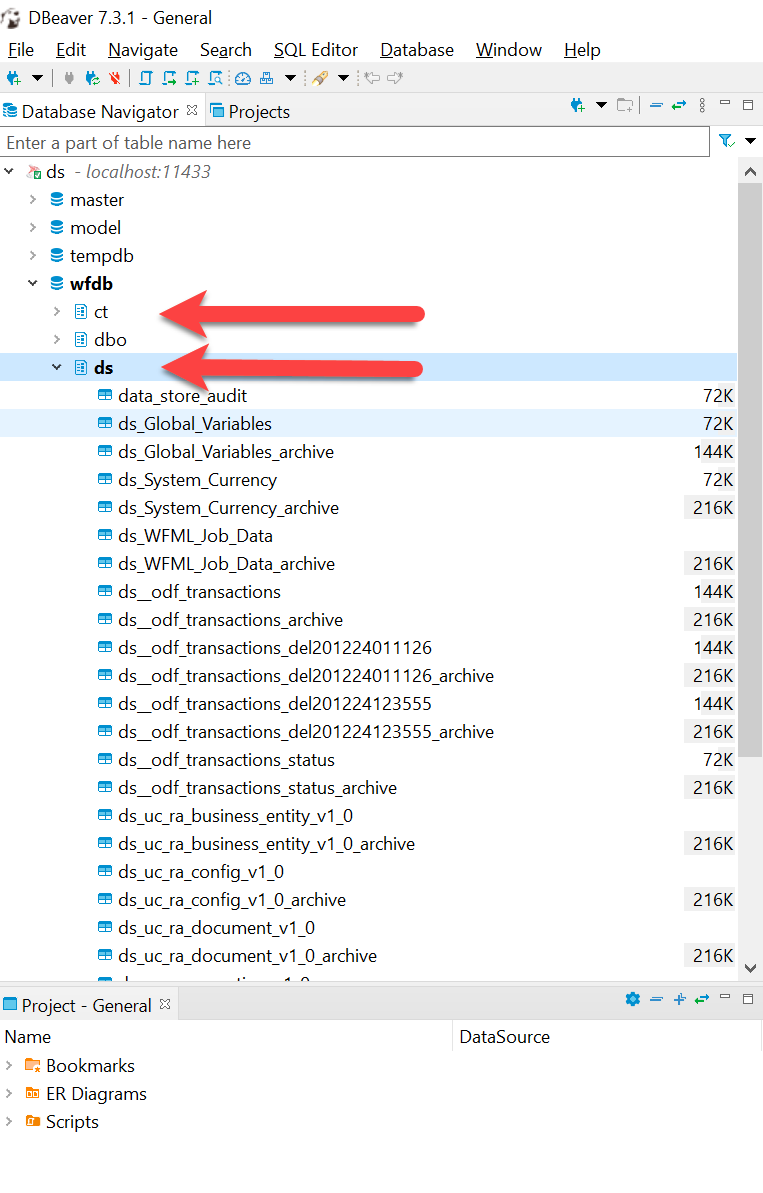
Task: Click the Forward navigation arrow icon
Action: (x=395, y=78)
